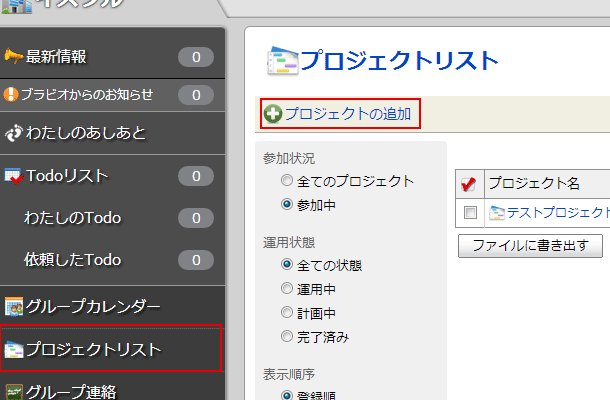Select the 参加中 radio button
The width and height of the screenshot is (610, 400).
[x=287, y=204]
